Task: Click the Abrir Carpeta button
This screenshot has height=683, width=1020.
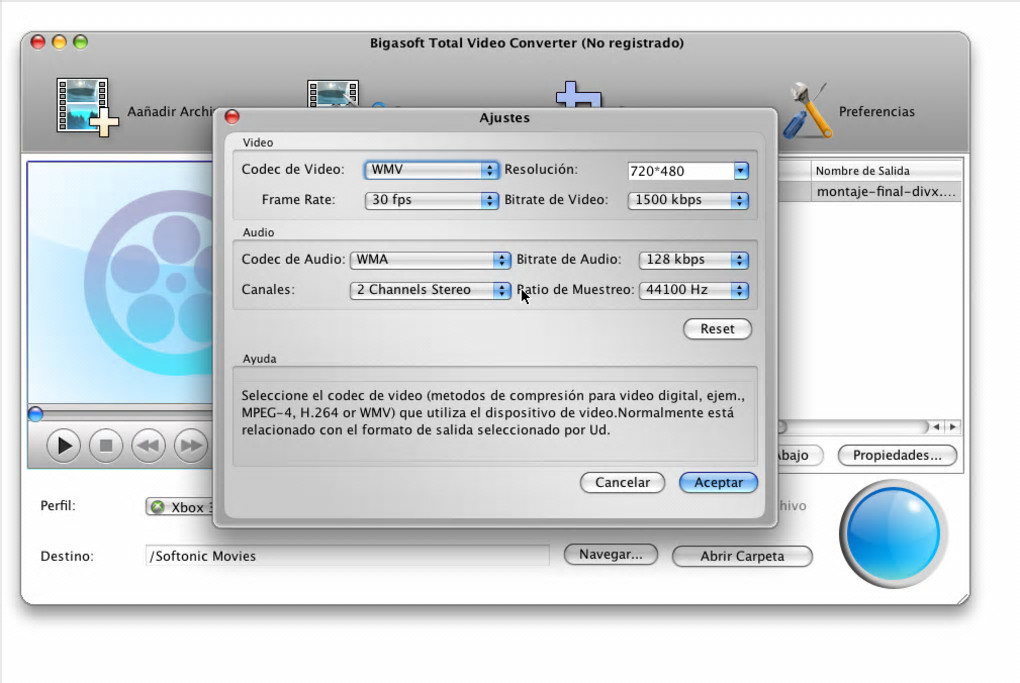Action: [742, 556]
